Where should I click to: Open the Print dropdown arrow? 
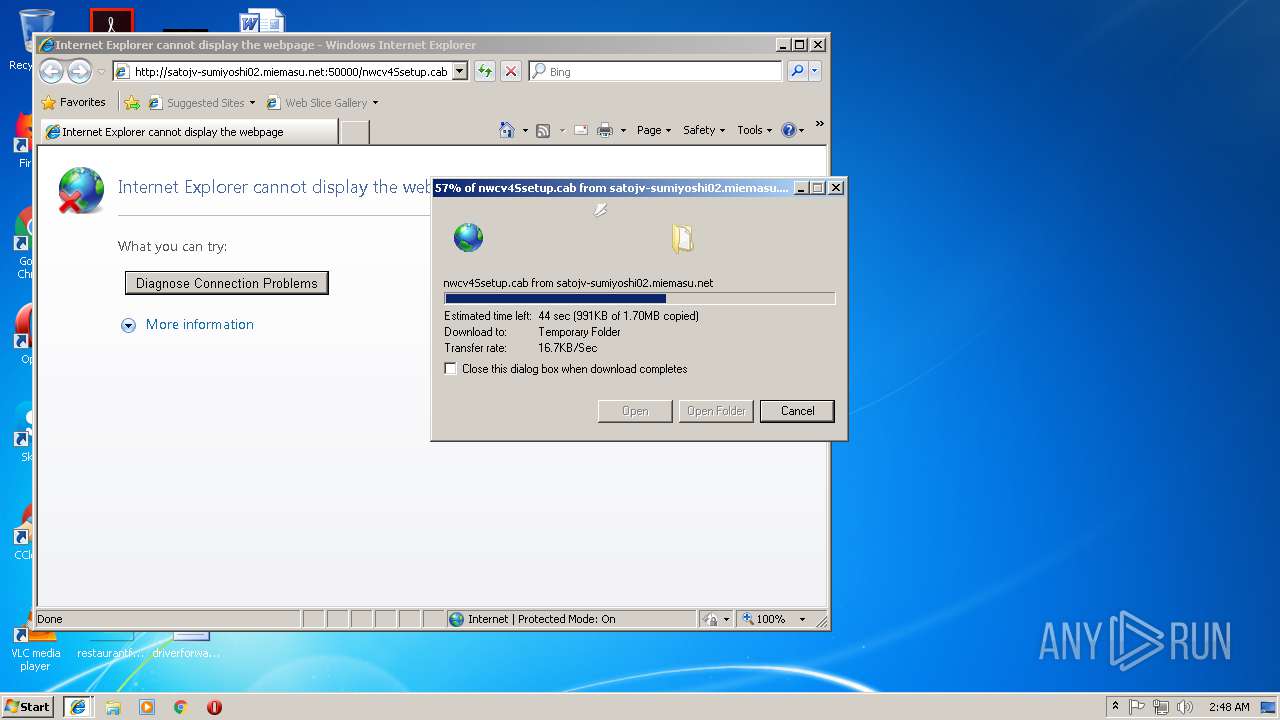pyautogui.click(x=623, y=130)
